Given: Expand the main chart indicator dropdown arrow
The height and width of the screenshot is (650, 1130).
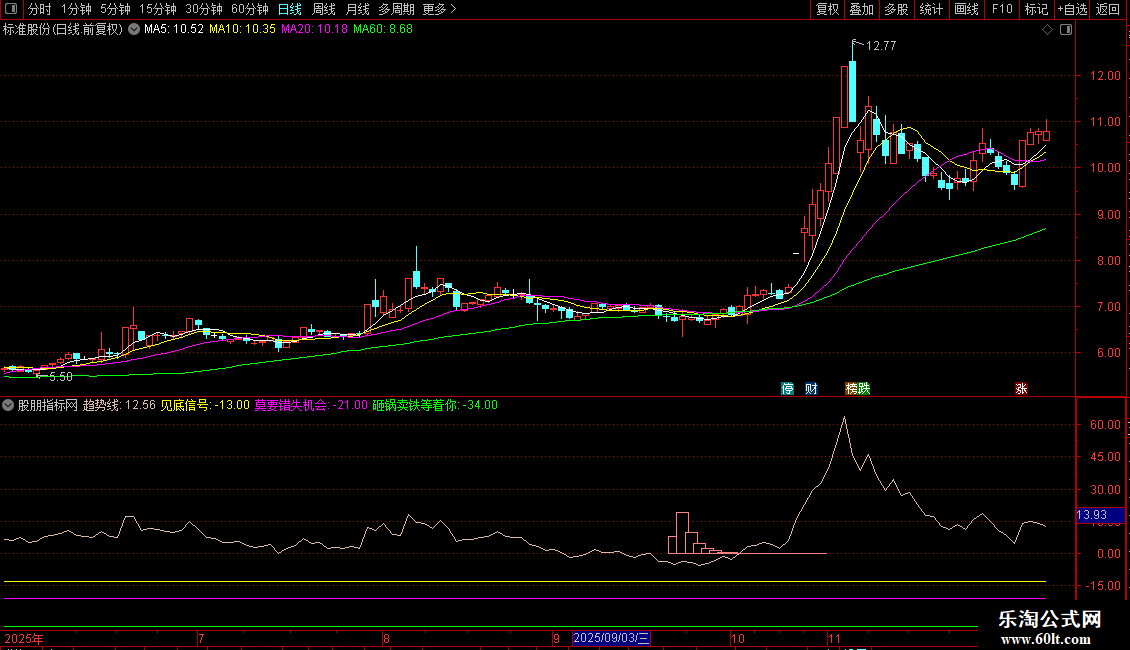Looking at the screenshot, I should coord(133,30).
